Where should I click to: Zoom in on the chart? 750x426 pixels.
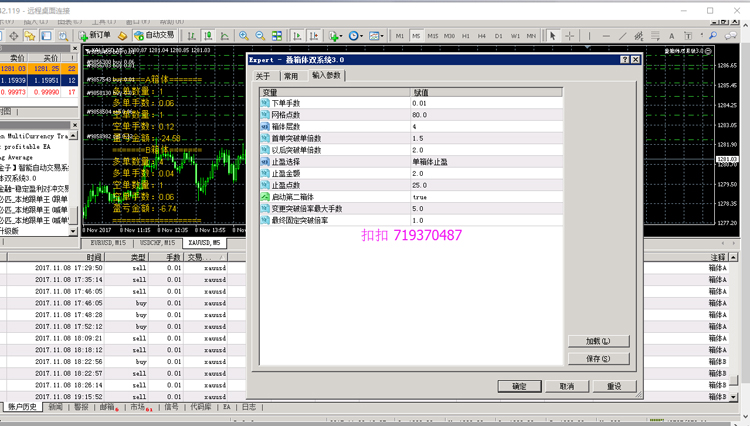(x=244, y=36)
